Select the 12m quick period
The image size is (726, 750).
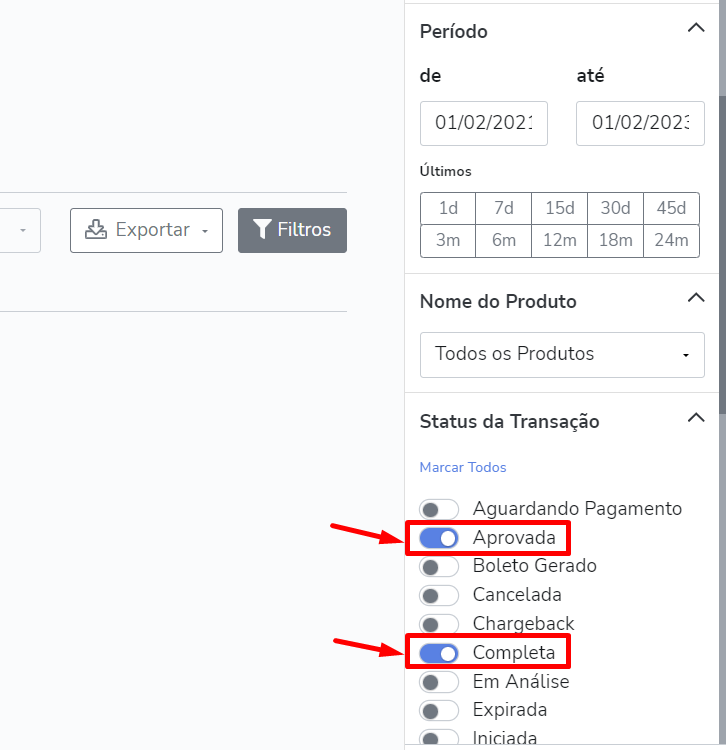tap(560, 241)
